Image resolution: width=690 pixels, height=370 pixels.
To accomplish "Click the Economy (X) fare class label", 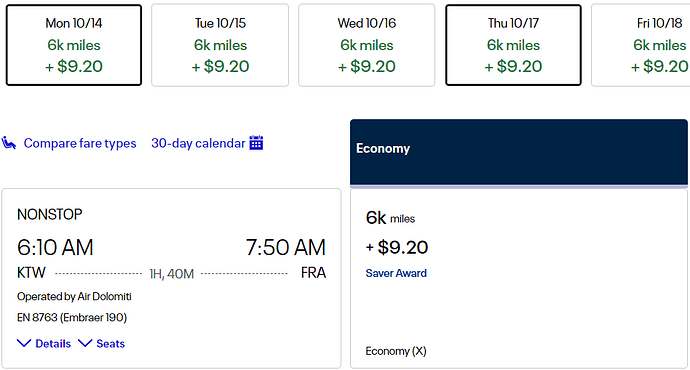I will [396, 351].
